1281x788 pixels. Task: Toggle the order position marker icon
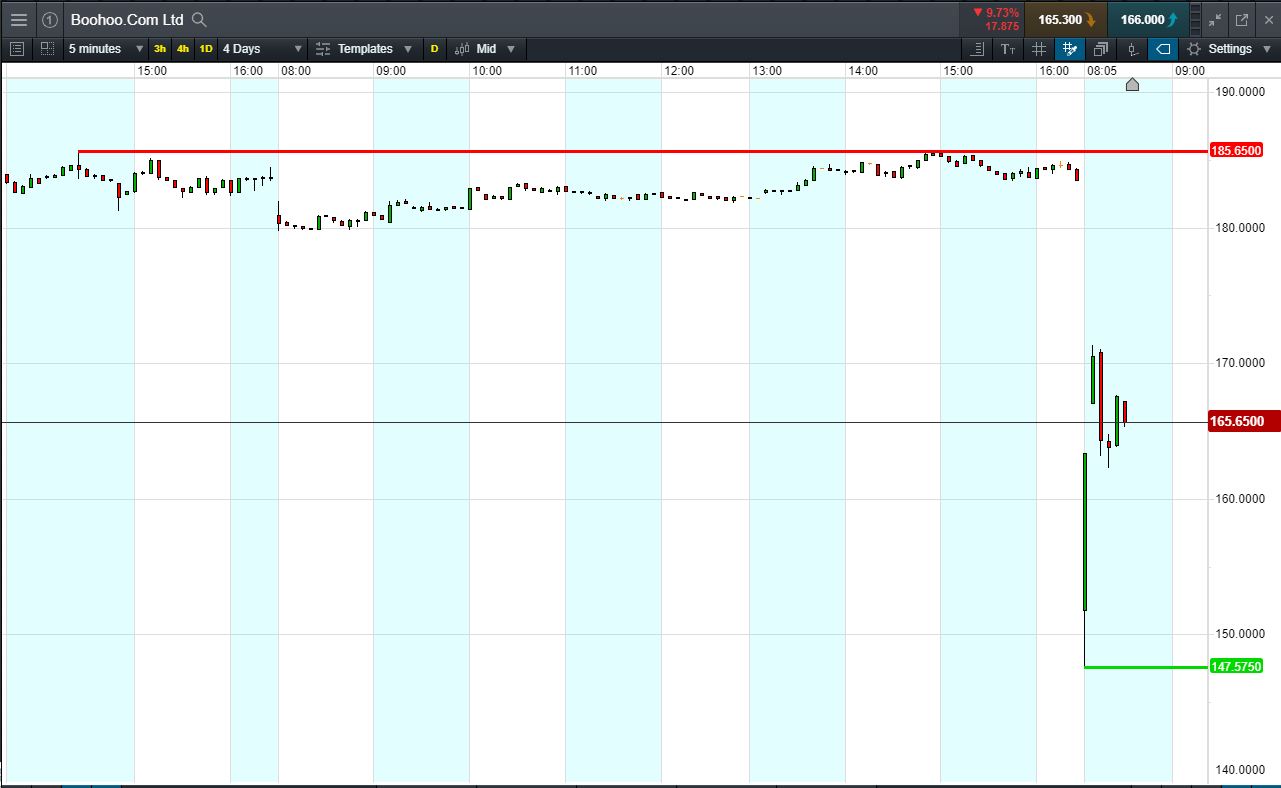(x=1132, y=48)
